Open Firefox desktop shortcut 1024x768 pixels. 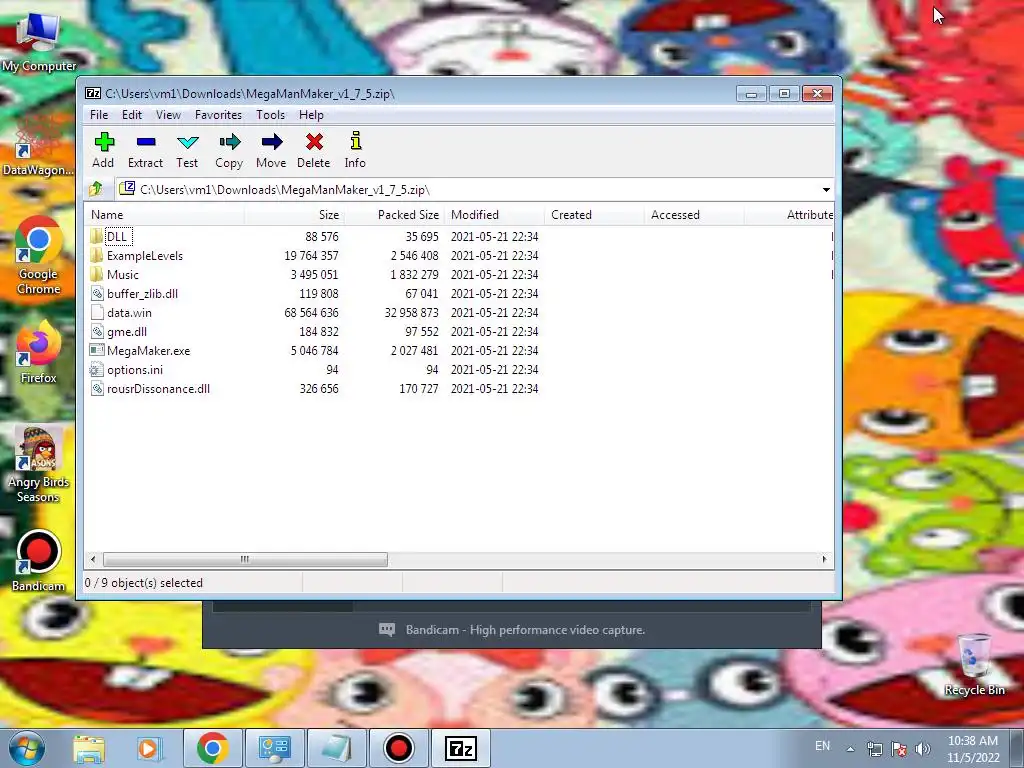click(x=38, y=353)
